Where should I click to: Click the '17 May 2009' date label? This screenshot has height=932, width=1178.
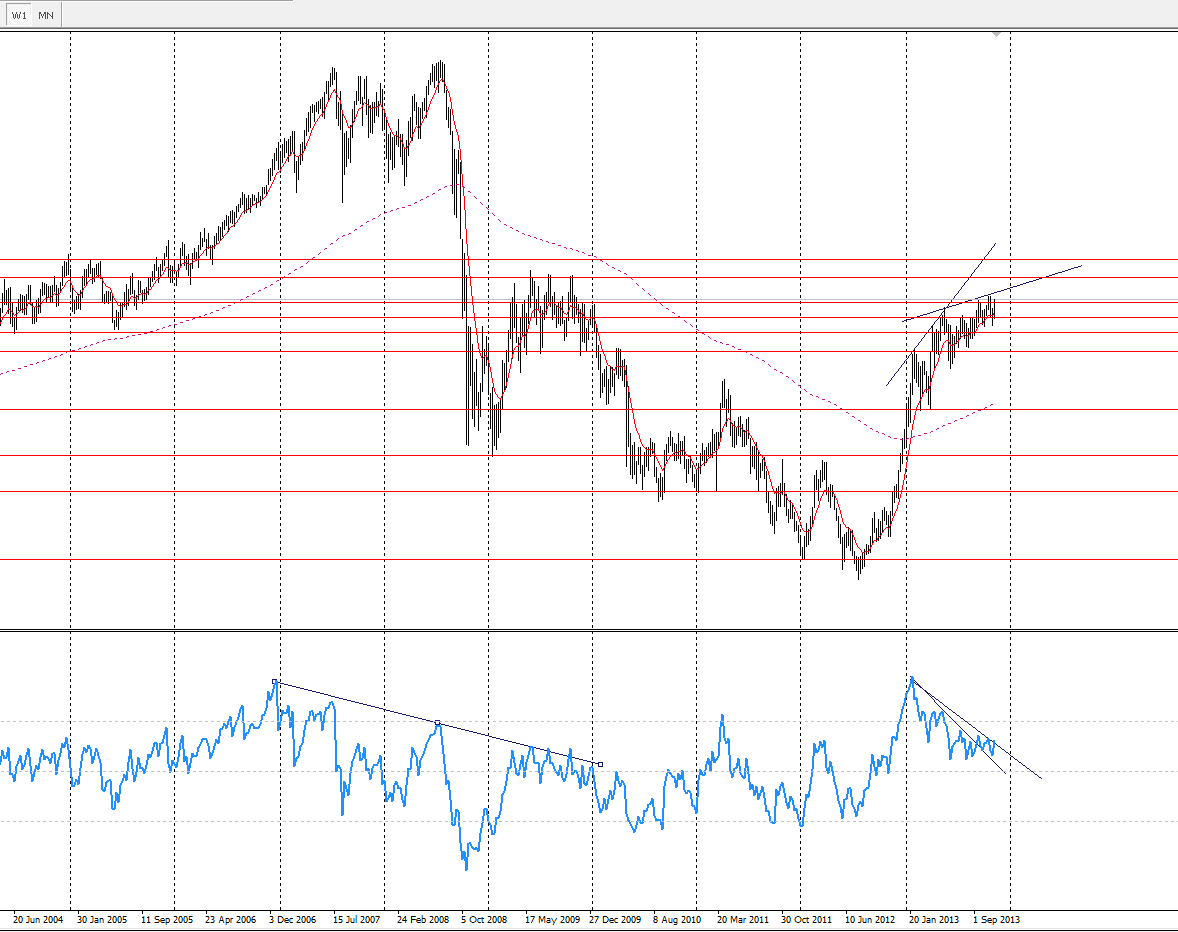click(x=552, y=919)
